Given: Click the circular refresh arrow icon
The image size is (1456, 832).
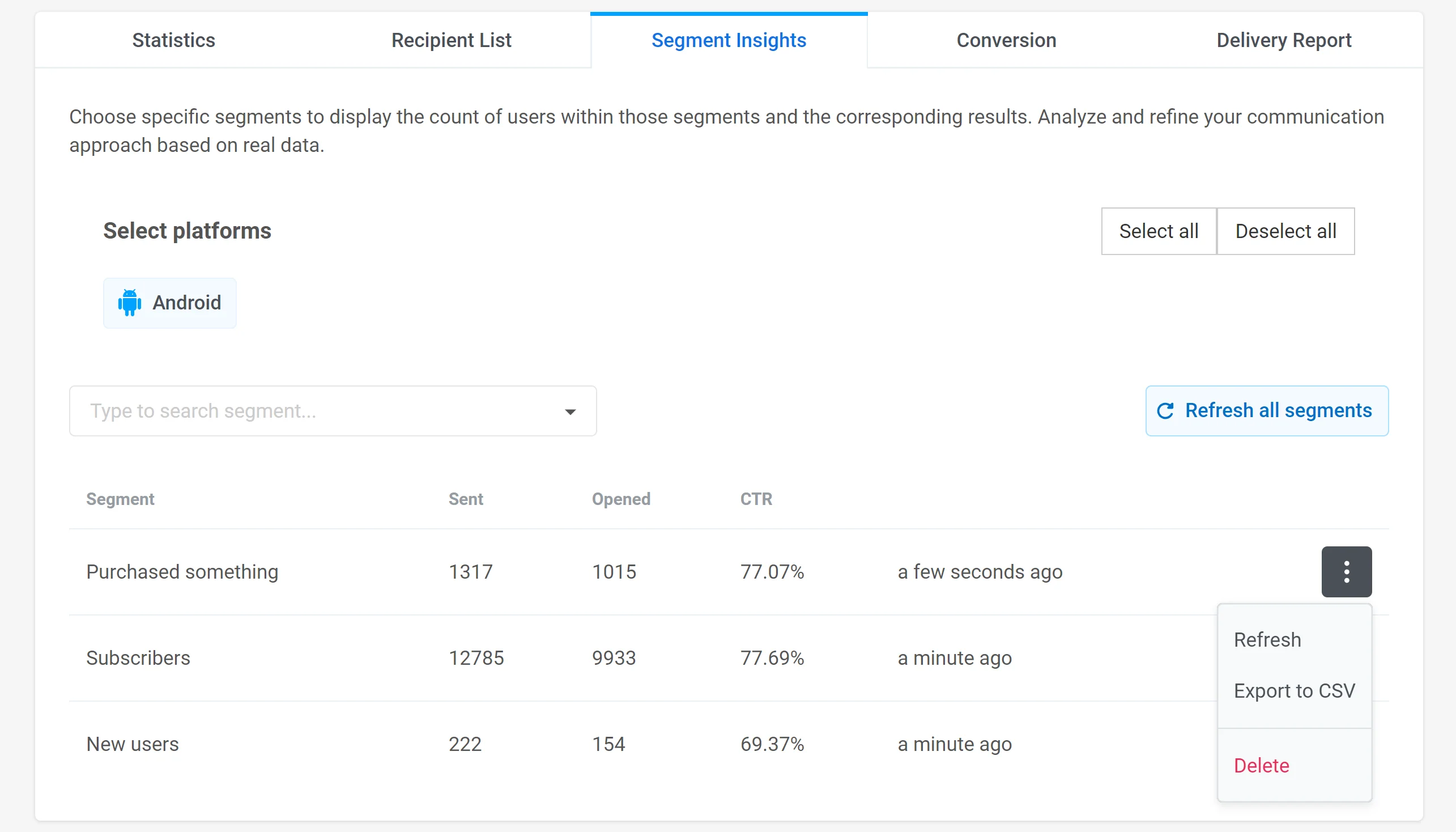Looking at the screenshot, I should click(x=1165, y=411).
